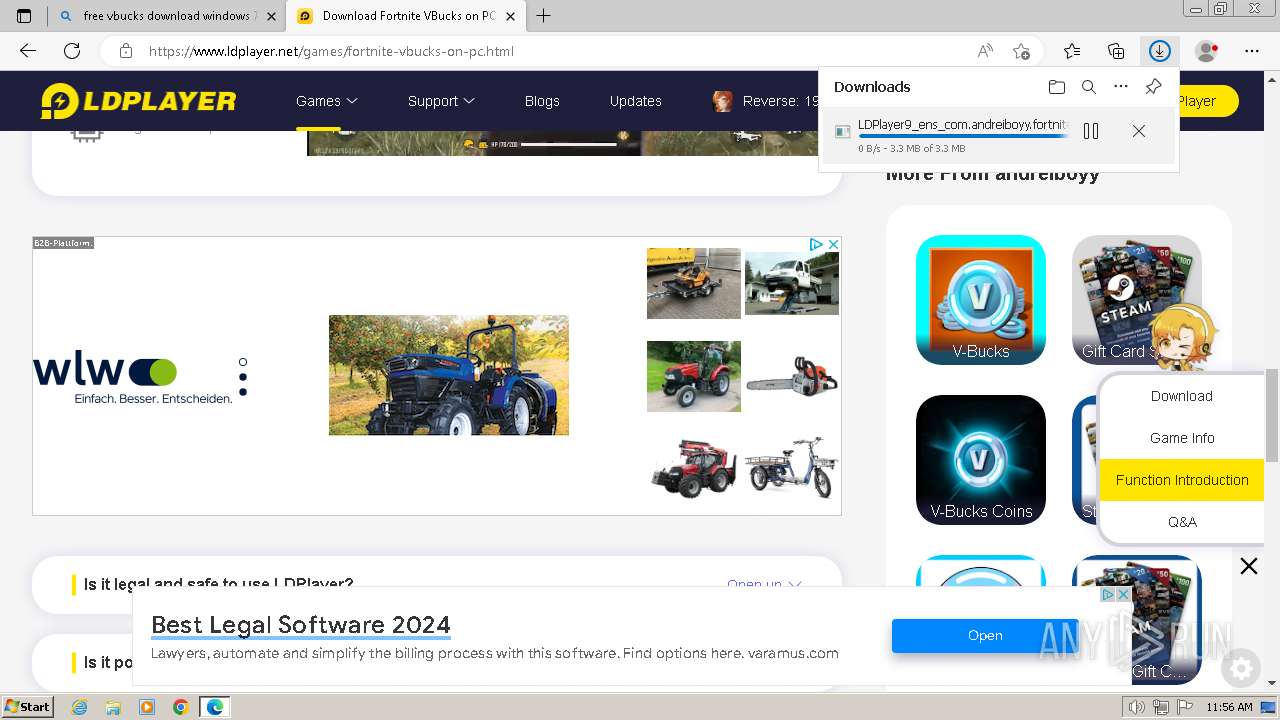Image resolution: width=1280 pixels, height=720 pixels.
Task: View site information lock icon
Action: tap(126, 51)
